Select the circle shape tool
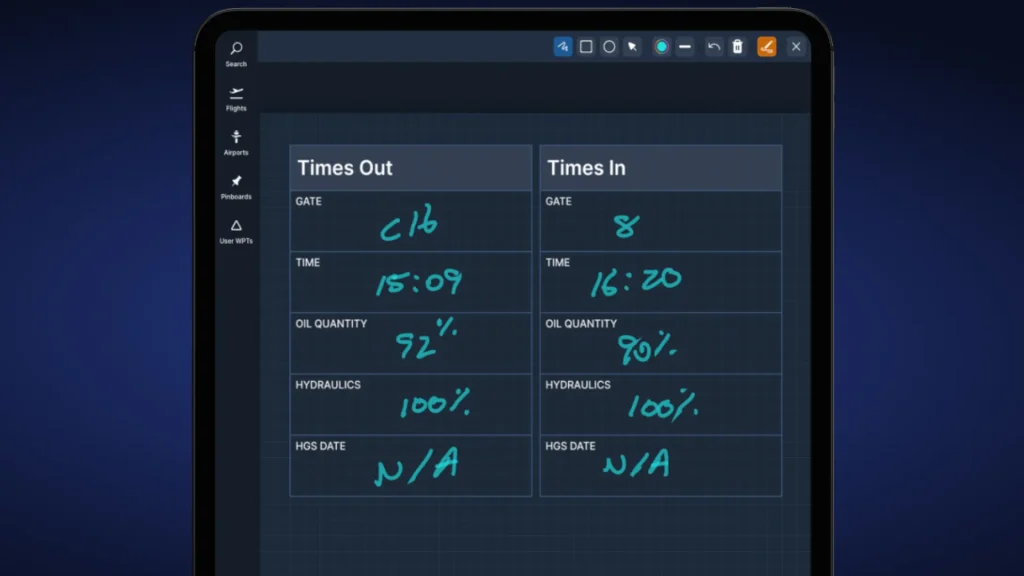 [x=609, y=47]
